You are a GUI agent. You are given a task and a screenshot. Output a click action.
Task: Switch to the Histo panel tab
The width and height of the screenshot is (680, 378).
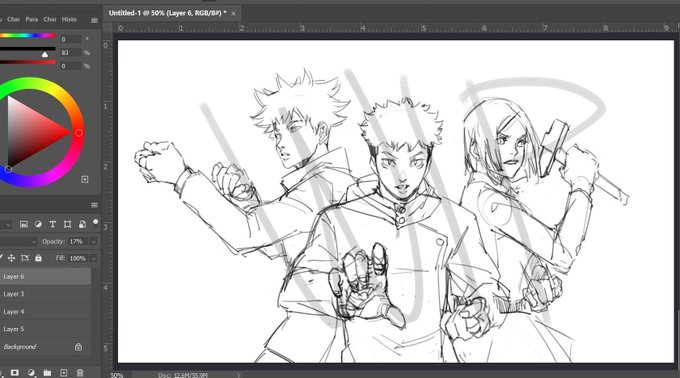[x=69, y=20]
